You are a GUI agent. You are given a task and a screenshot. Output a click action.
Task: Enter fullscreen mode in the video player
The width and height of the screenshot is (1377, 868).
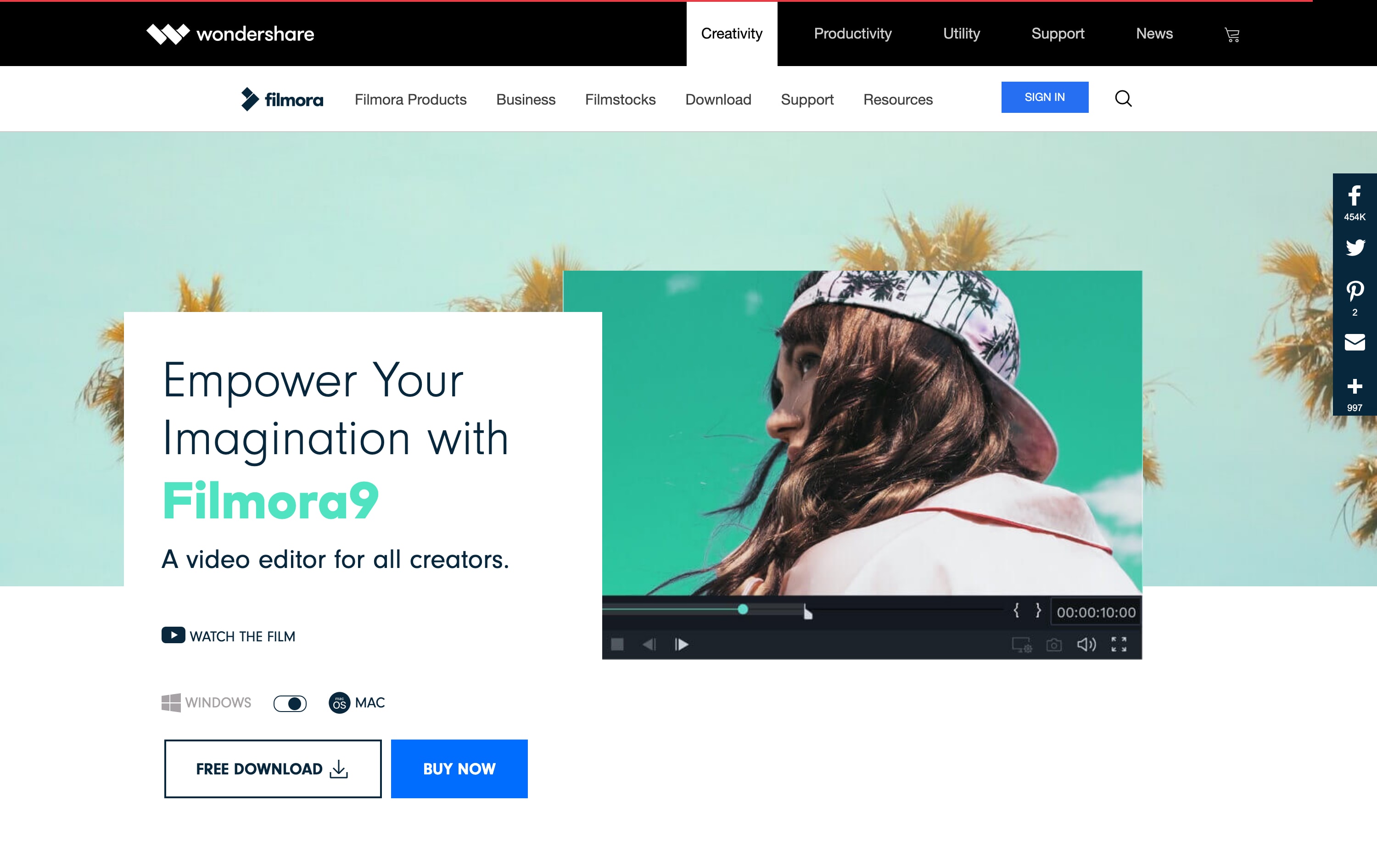tap(1119, 645)
